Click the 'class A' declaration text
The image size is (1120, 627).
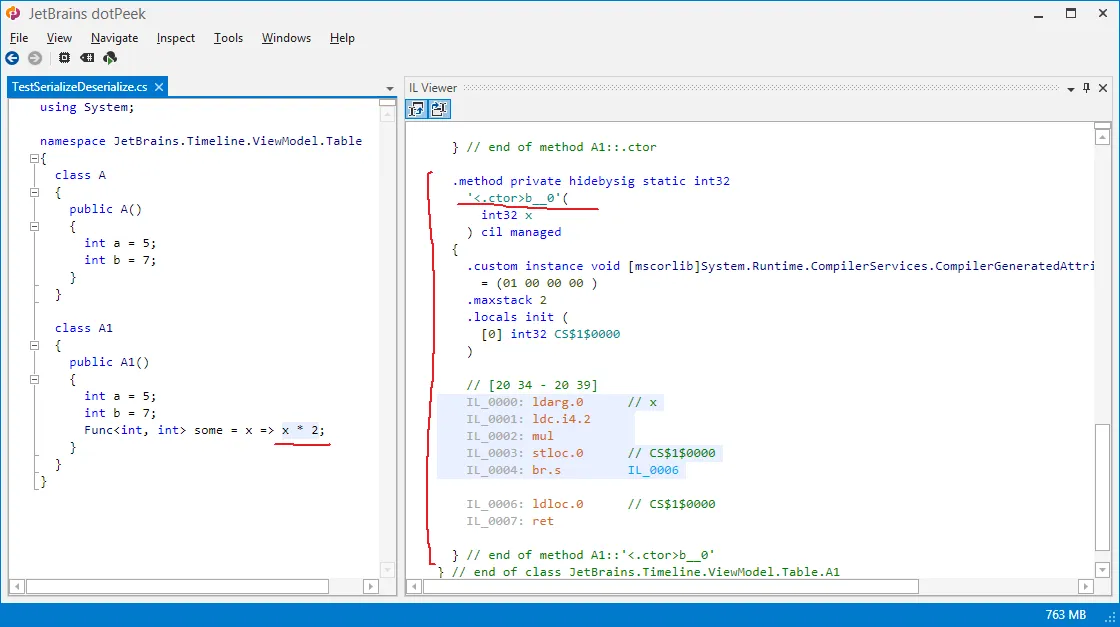(80, 175)
